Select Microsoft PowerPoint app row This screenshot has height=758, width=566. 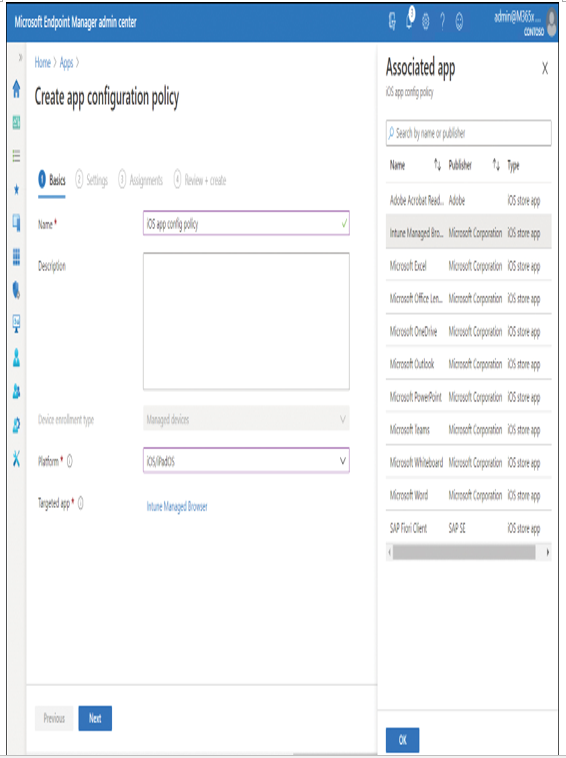point(468,397)
